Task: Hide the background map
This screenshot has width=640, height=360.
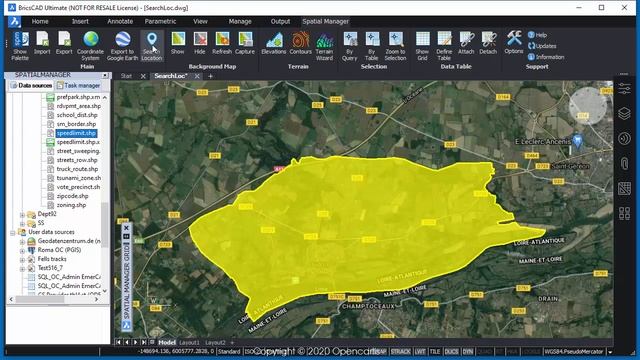Action: 200,40
